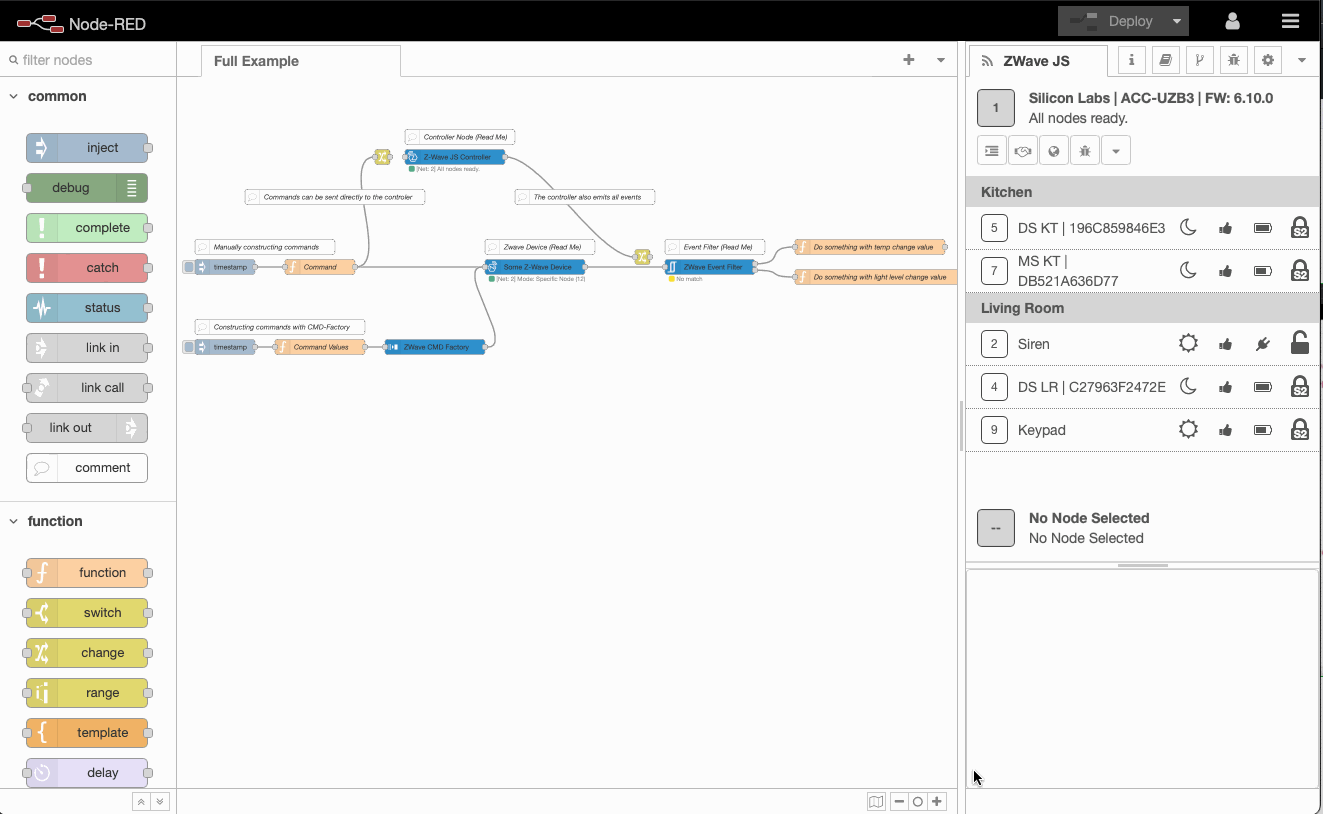Screen dimensions: 1323x814
Task: Click the controller node list indent icon
Action: [991, 151]
